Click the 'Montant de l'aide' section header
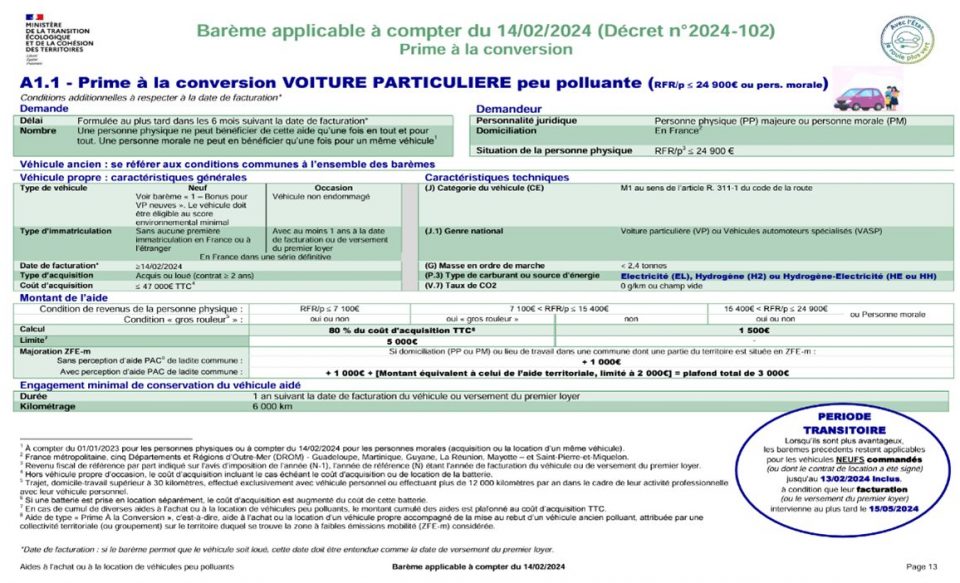Screen dimensions: 960x583 coord(67,297)
